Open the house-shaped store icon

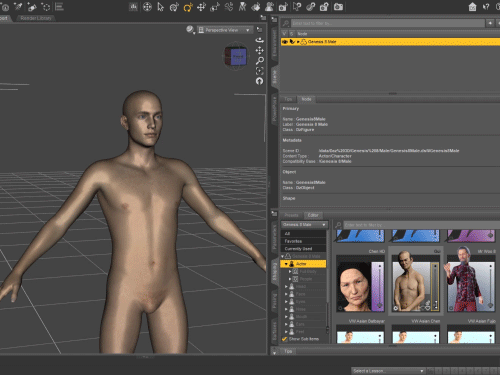(x=472, y=7)
